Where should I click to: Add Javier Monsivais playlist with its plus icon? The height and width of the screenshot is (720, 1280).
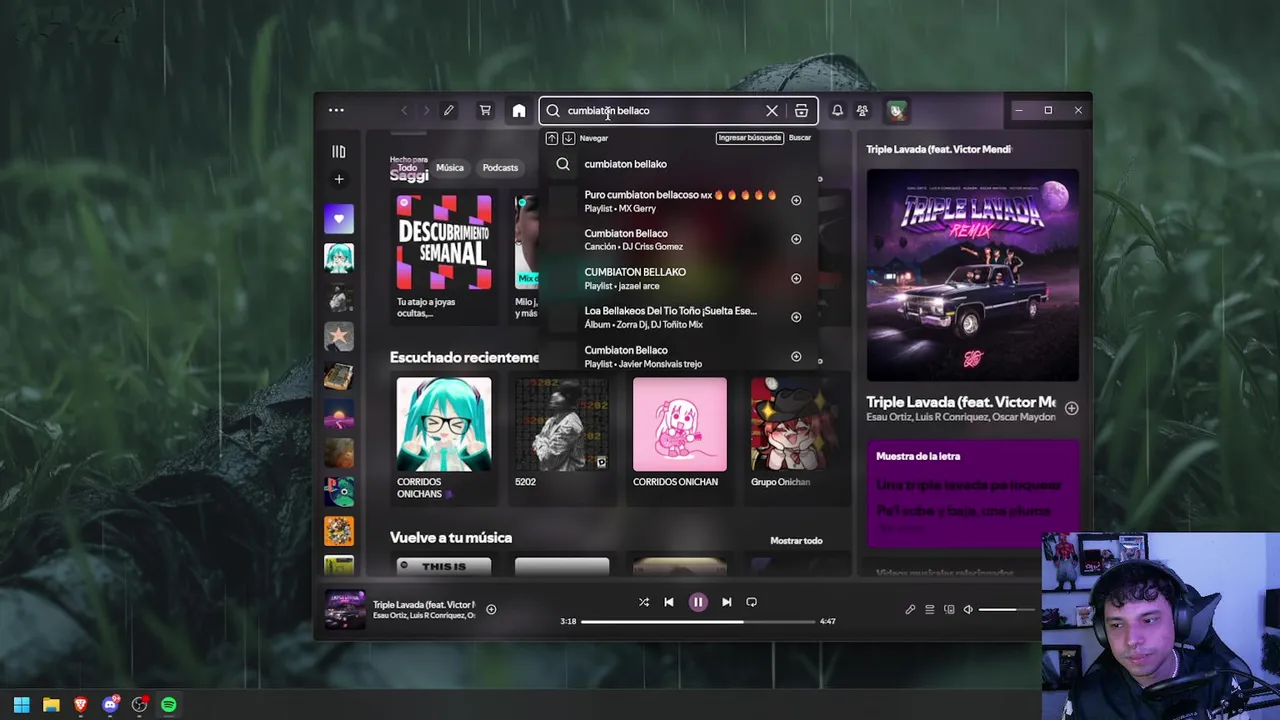pyautogui.click(x=796, y=356)
